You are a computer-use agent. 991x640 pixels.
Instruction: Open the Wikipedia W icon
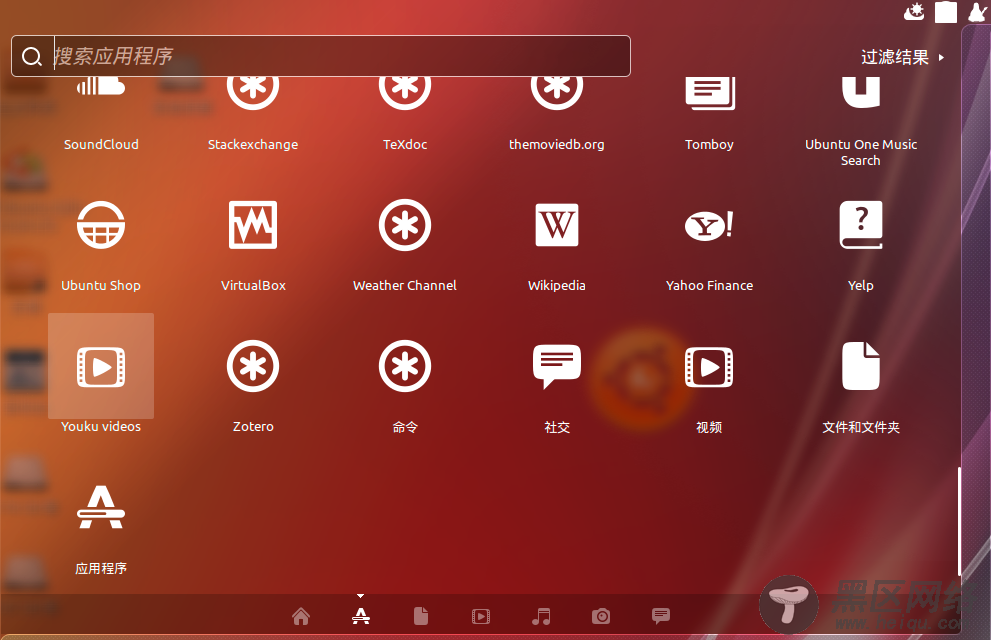[557, 225]
